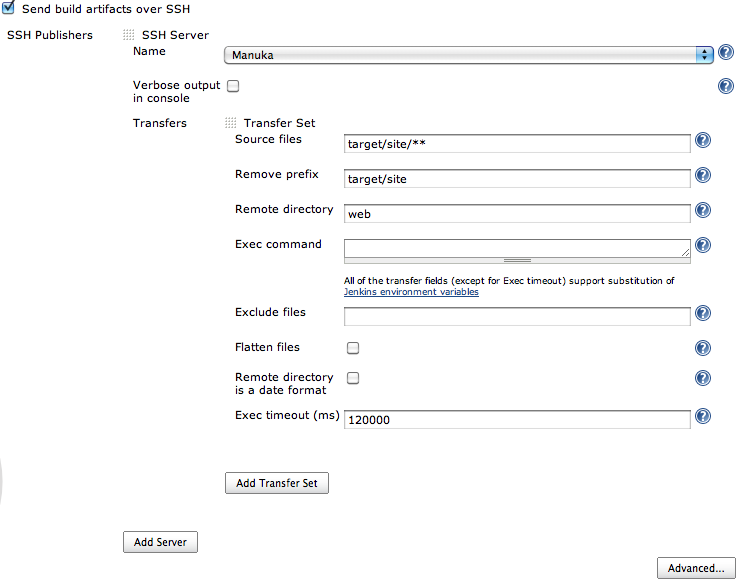736x579 pixels.
Task: Grab the SSH Server drag handle
Action: (x=129, y=35)
